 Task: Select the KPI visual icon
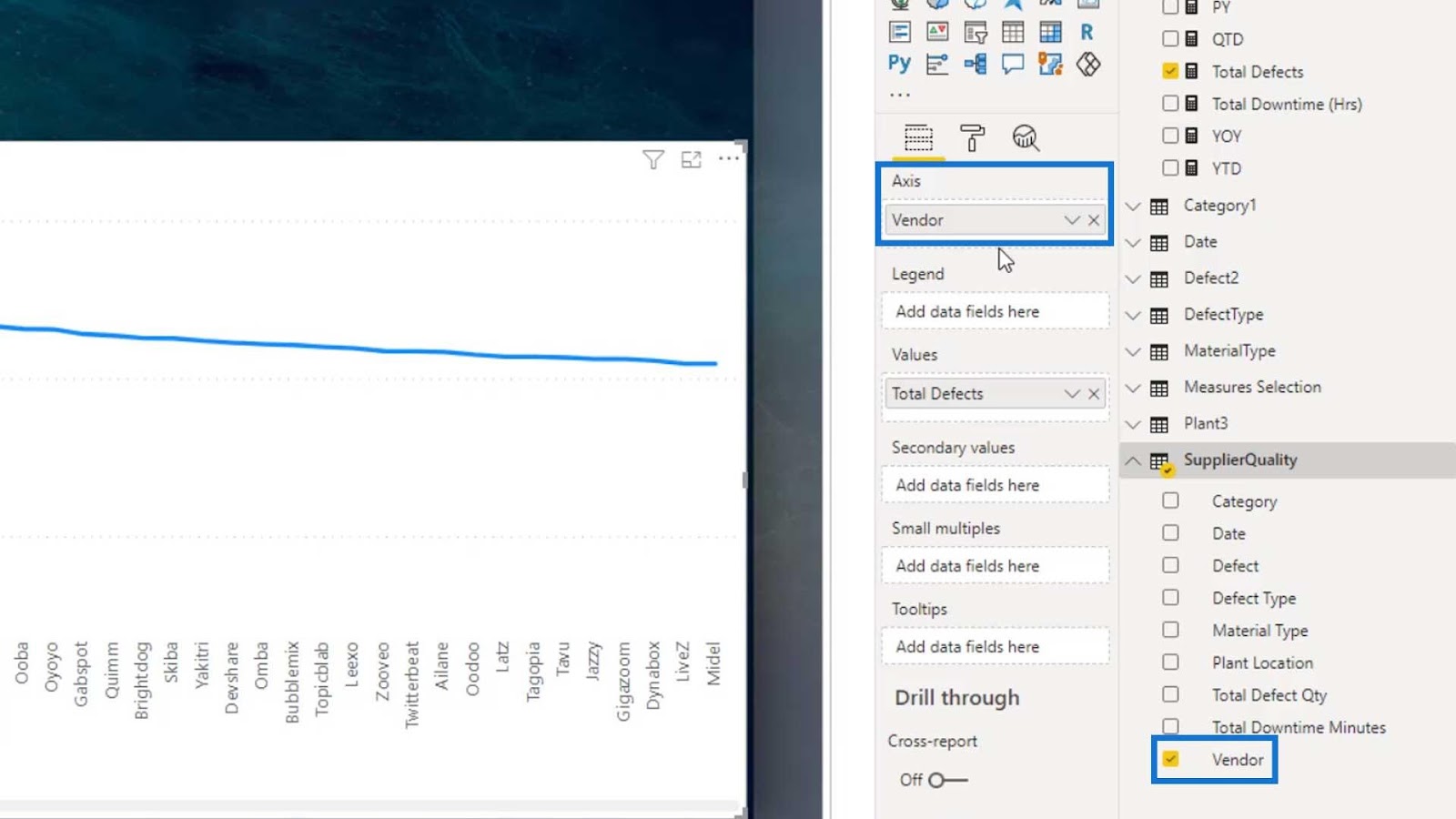(937, 33)
